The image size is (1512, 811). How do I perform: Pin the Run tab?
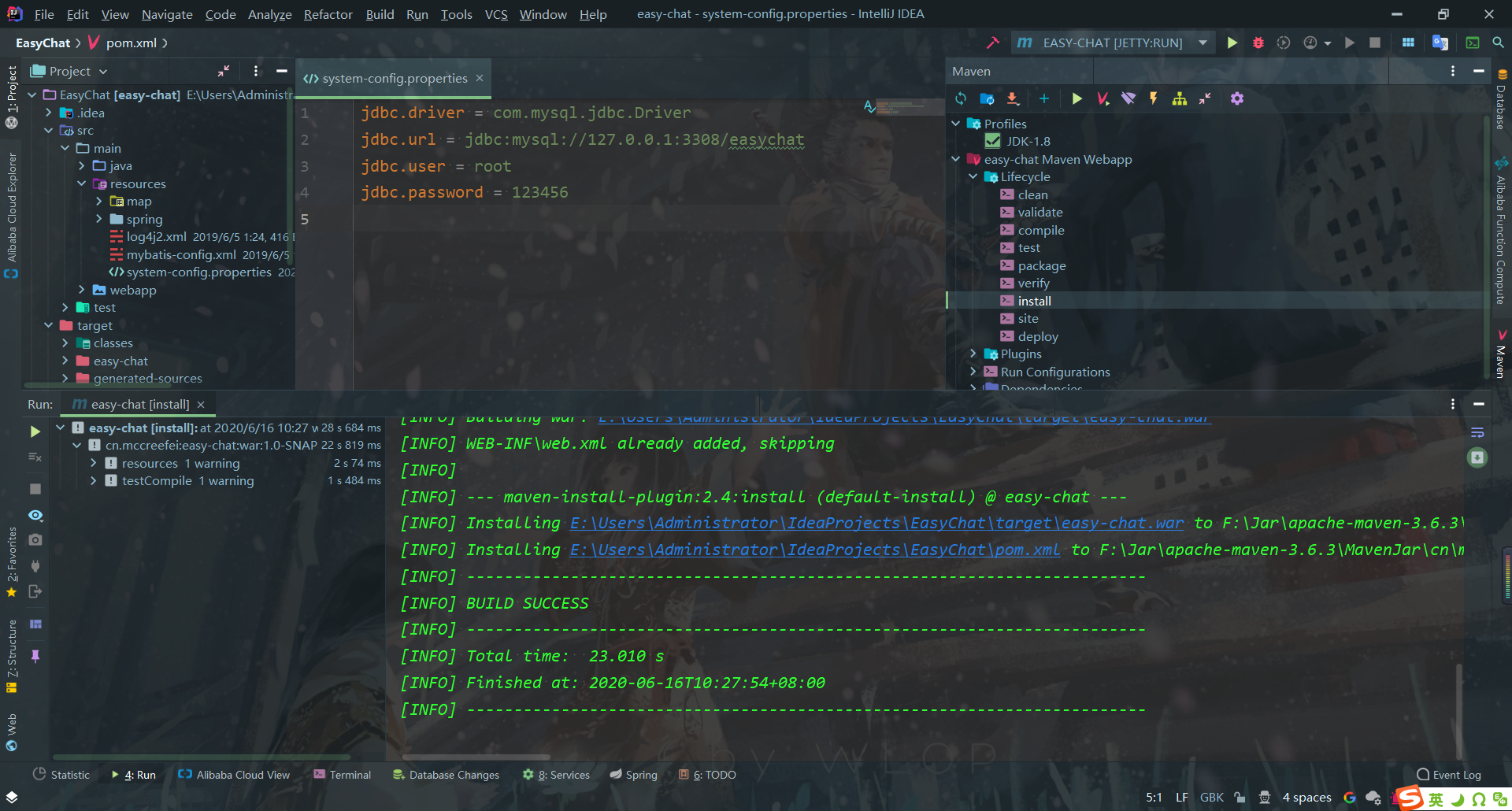[x=35, y=656]
